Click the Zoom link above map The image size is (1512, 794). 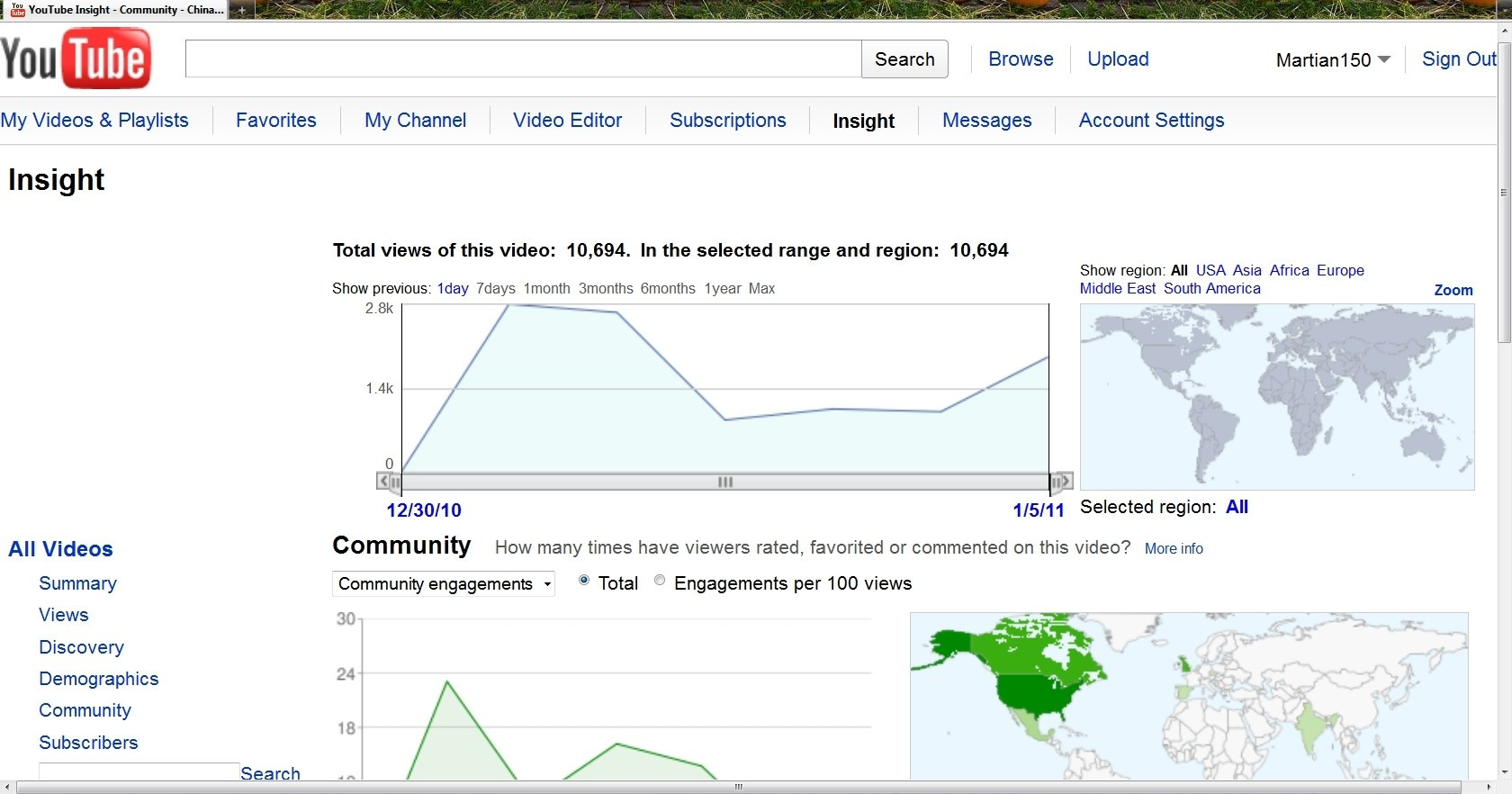(1453, 290)
